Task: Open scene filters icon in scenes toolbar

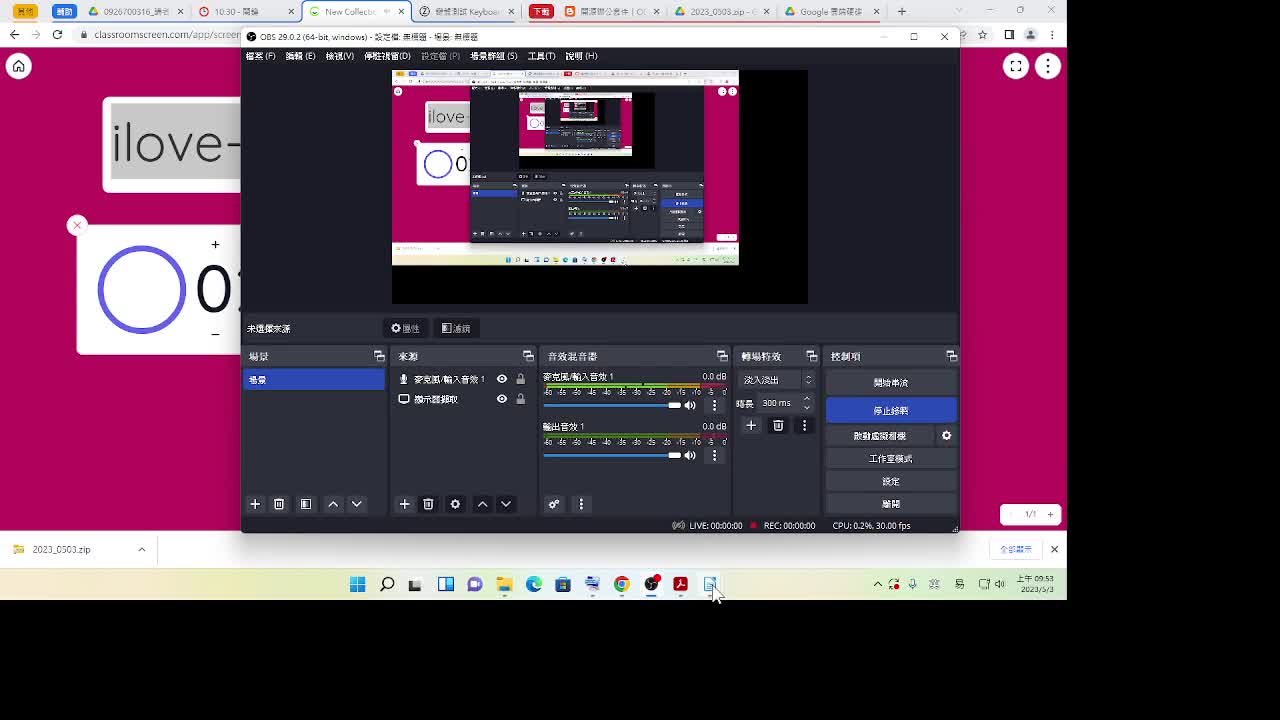Action: pyautogui.click(x=306, y=504)
